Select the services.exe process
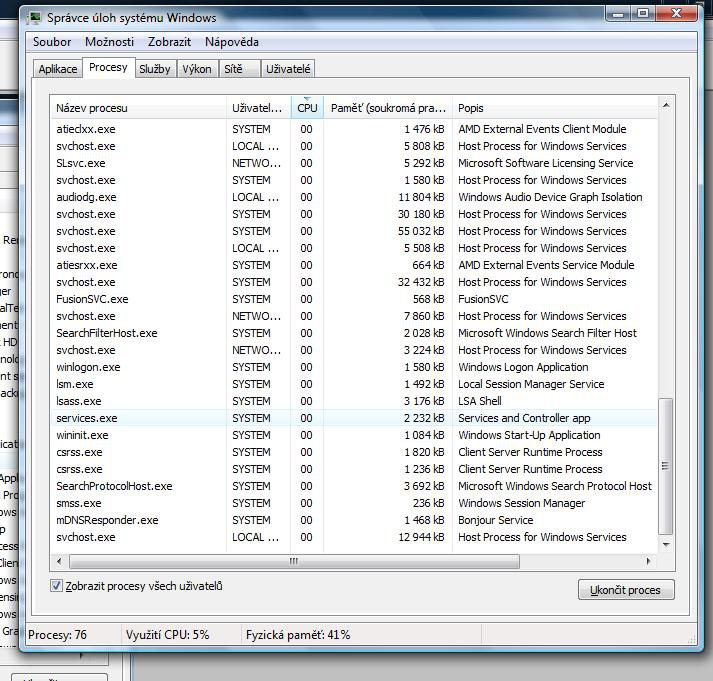 point(354,418)
